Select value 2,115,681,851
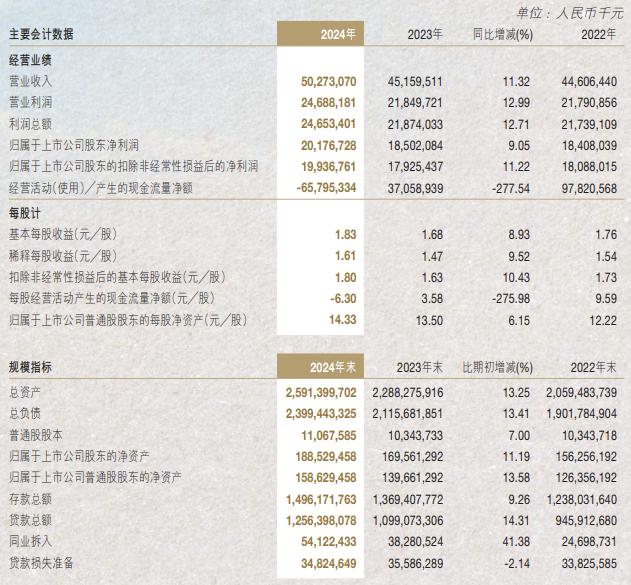Screen dimensions: 631x585 point(408,414)
